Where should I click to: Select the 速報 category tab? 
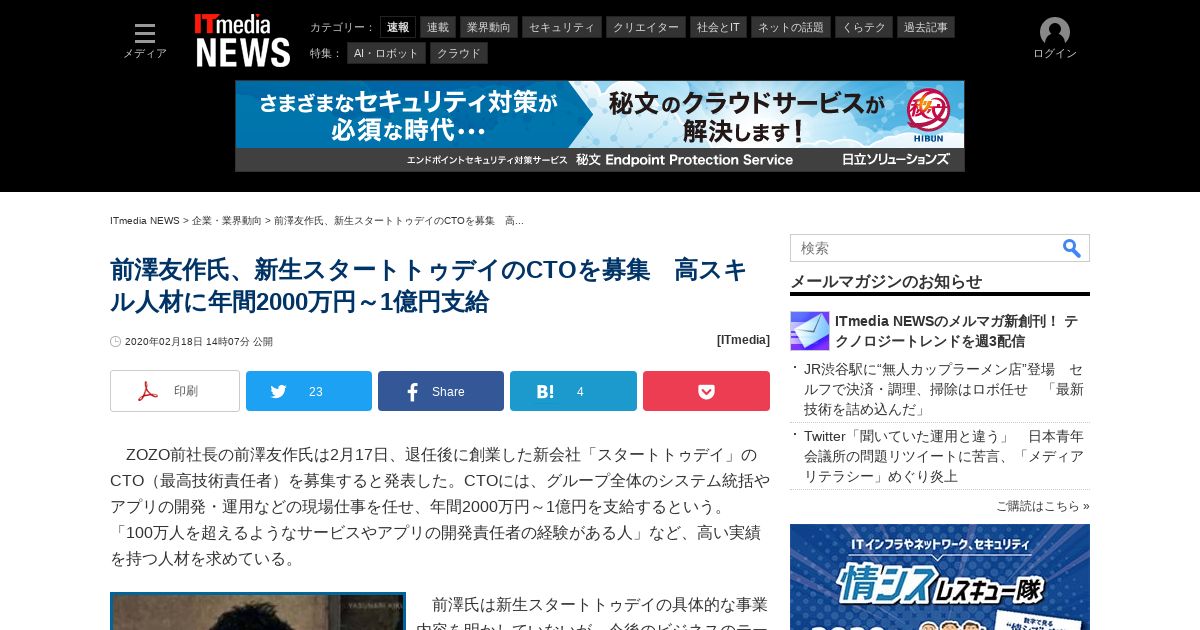coord(398,27)
